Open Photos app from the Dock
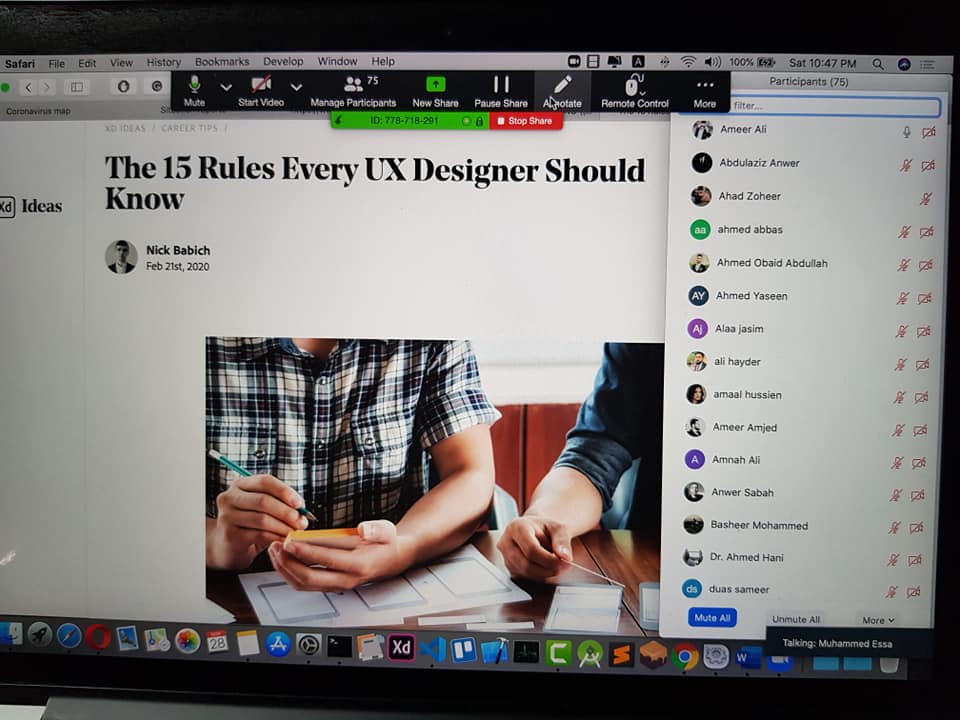 [187, 641]
